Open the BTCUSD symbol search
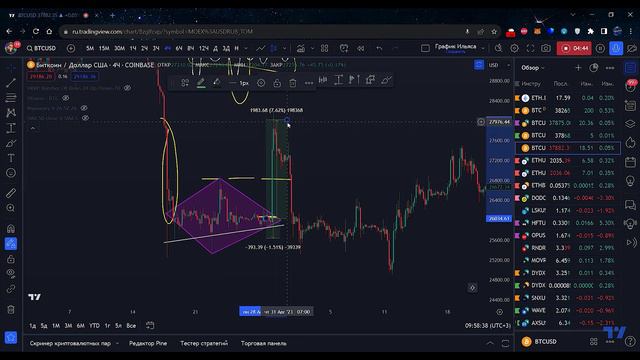Image resolution: width=640 pixels, height=360 pixels. click(x=41, y=48)
